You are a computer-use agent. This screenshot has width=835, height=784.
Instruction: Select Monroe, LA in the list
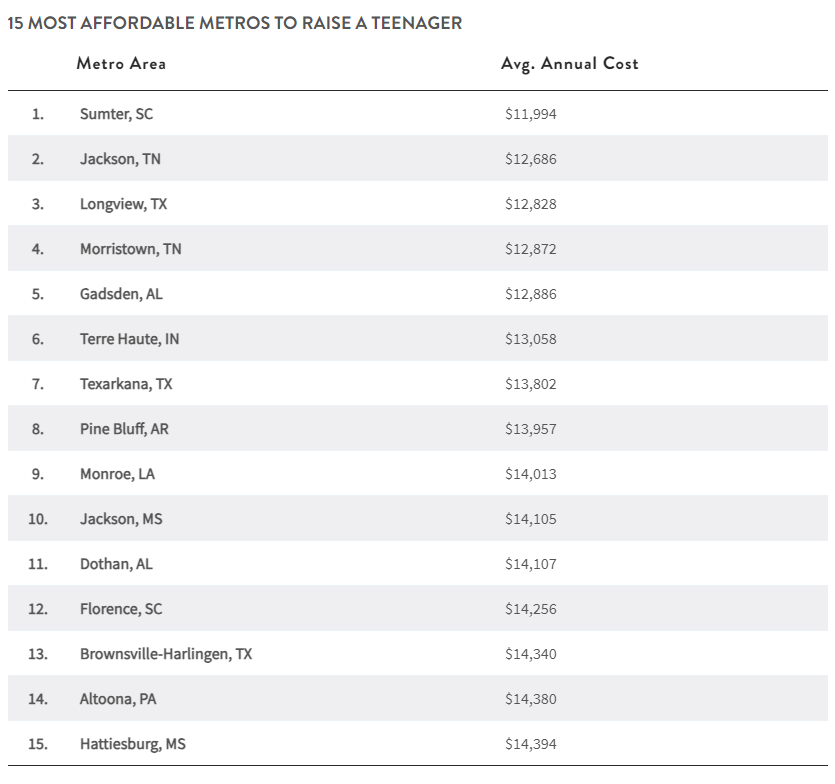(117, 474)
